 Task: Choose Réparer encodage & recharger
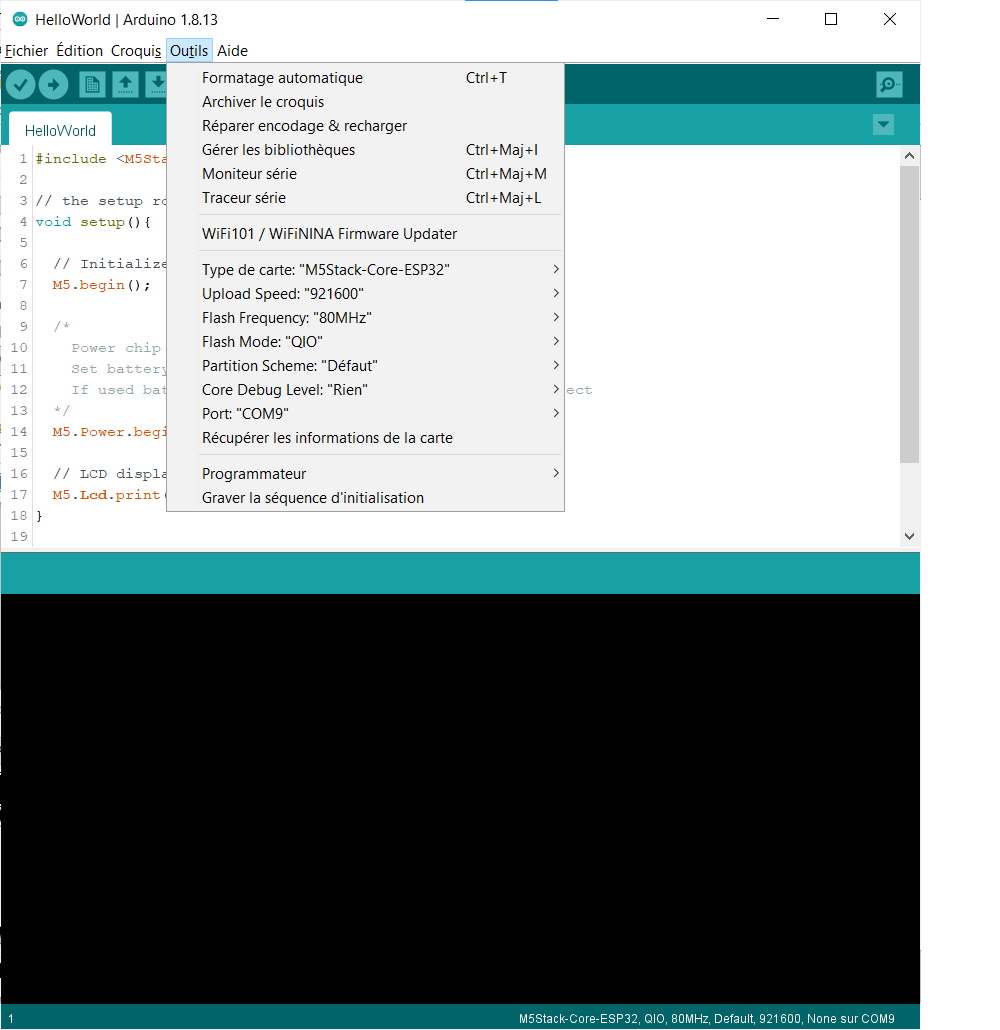point(365,125)
